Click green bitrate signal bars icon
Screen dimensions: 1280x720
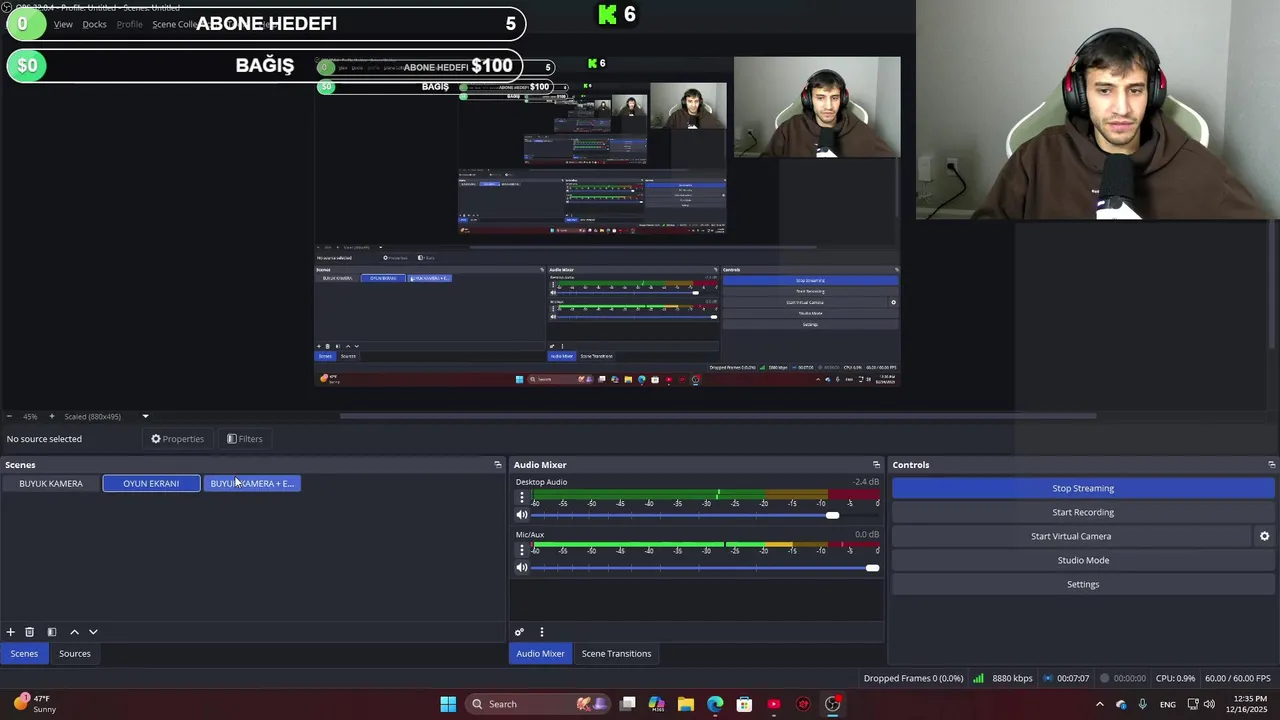[x=978, y=678]
